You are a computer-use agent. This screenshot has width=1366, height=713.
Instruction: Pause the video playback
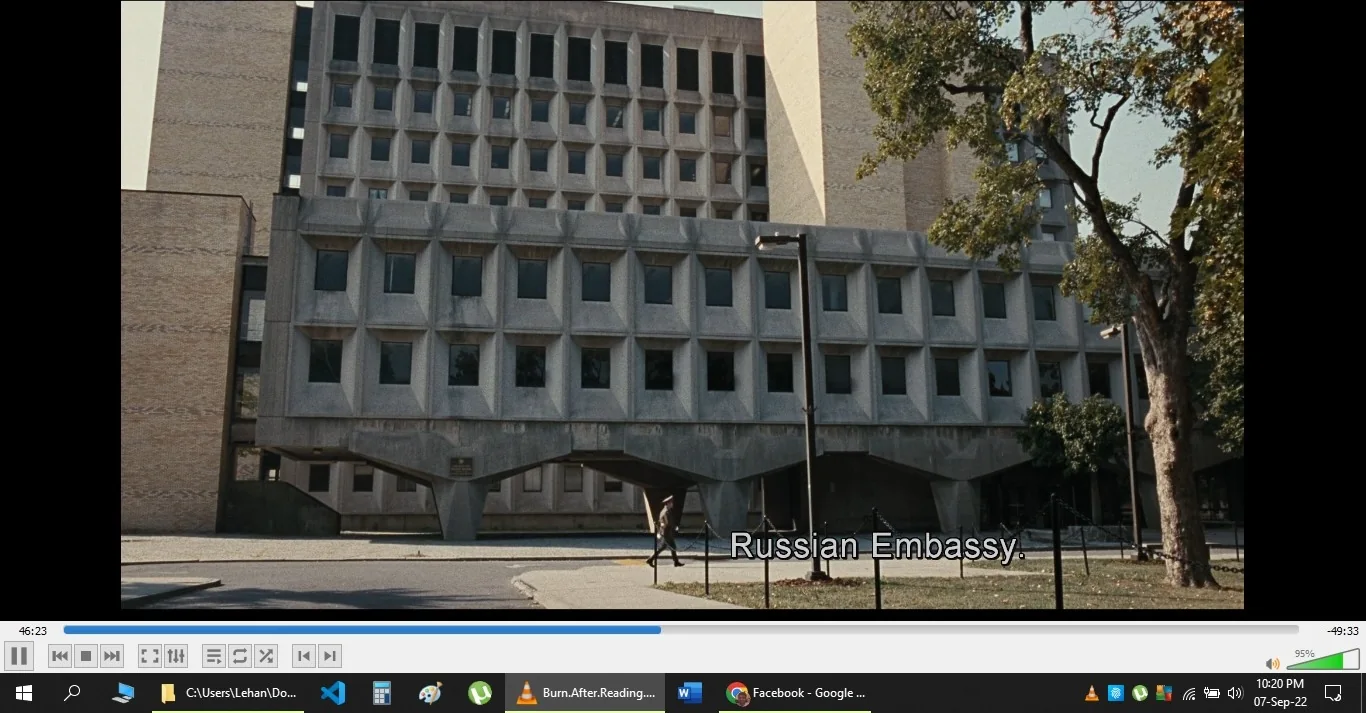pos(19,656)
